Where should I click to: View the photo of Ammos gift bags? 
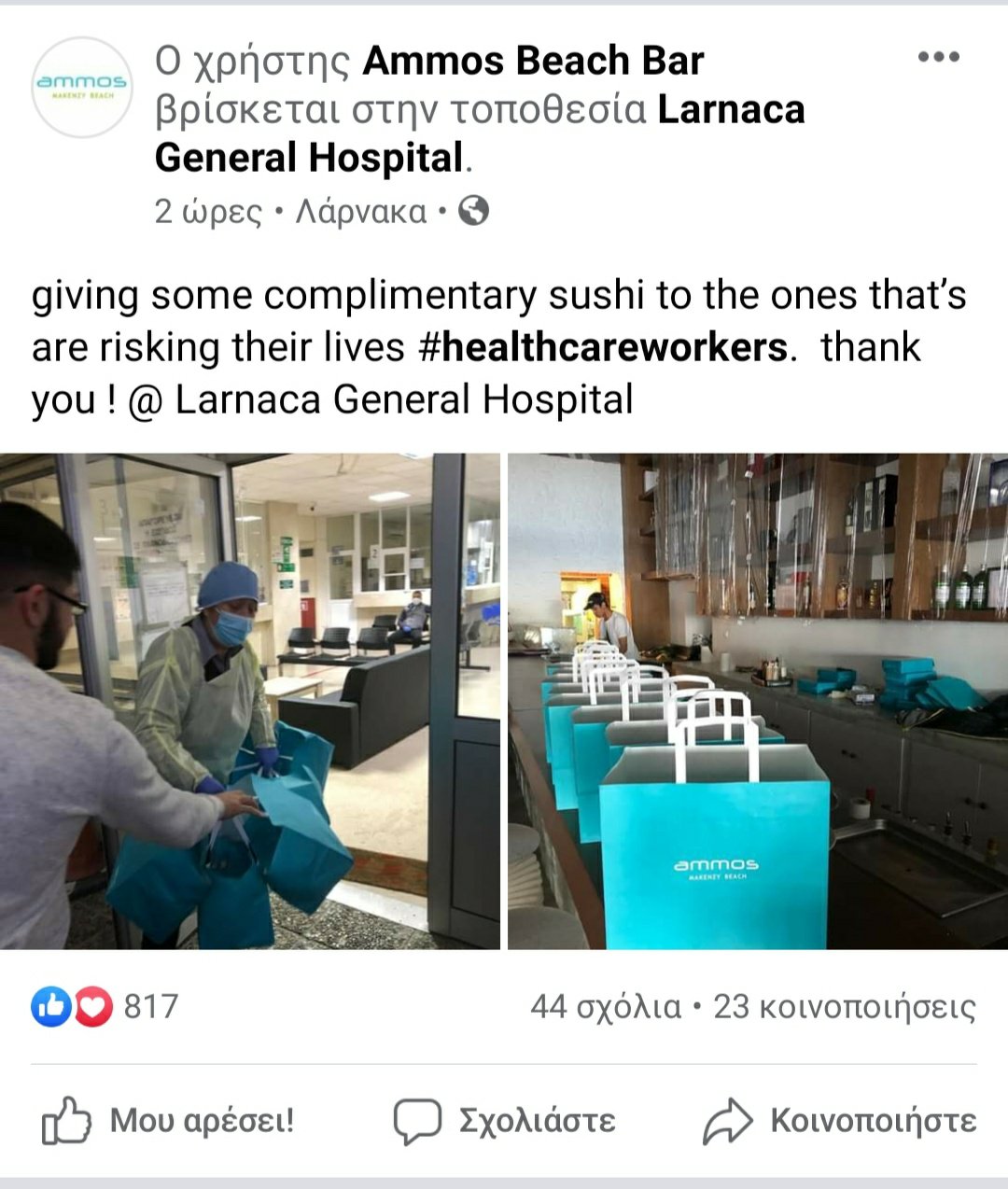point(758,701)
